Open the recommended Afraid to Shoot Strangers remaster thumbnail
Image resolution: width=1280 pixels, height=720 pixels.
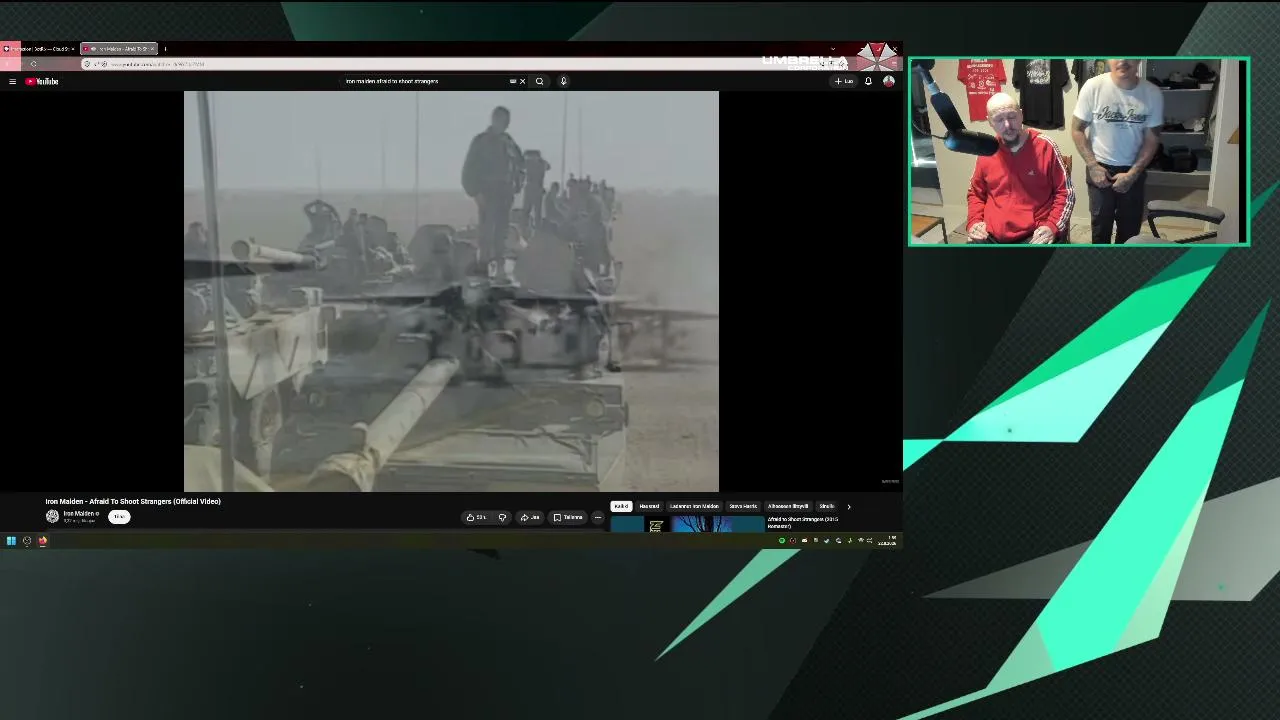(687, 523)
